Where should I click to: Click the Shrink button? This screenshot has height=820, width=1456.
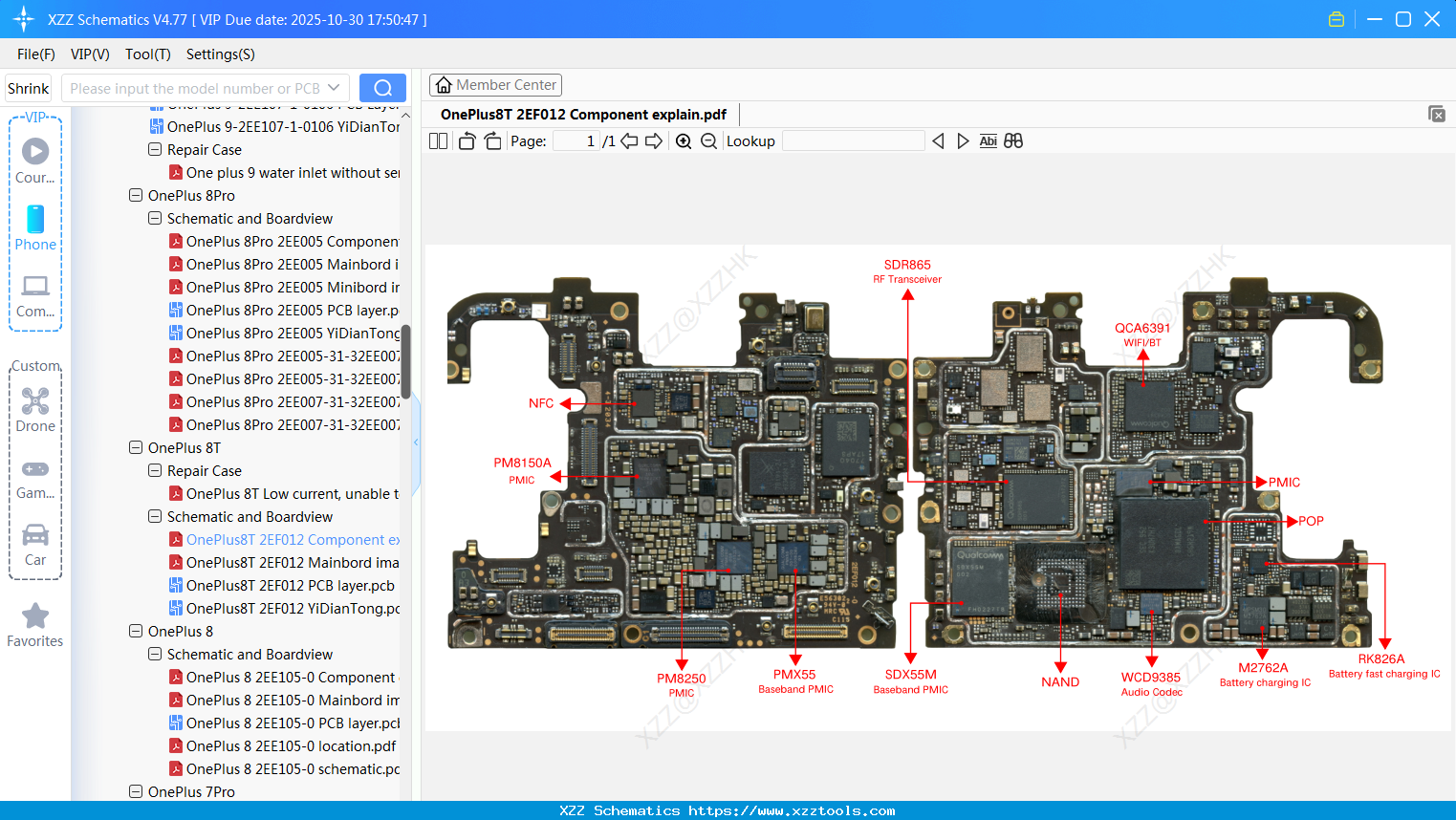coord(28,88)
